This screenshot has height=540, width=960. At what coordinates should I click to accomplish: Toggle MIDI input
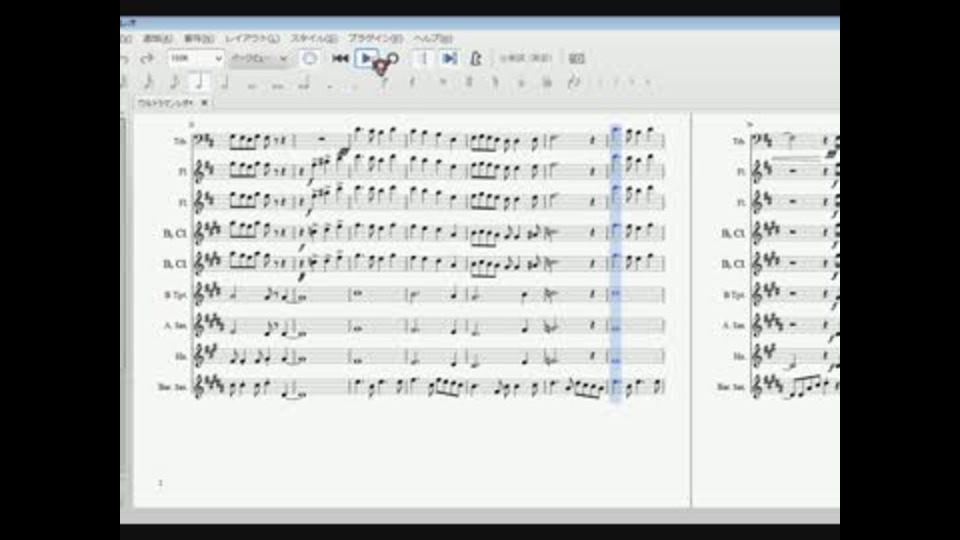pos(309,58)
